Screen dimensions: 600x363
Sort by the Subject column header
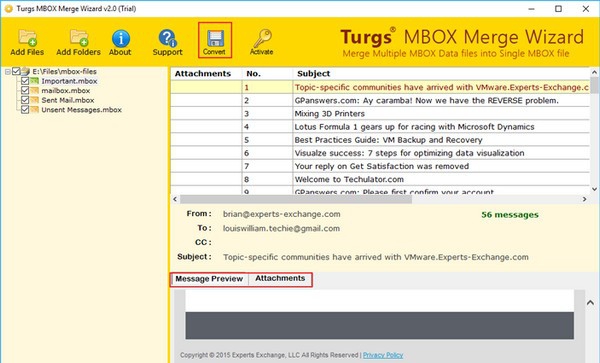click(x=441, y=73)
